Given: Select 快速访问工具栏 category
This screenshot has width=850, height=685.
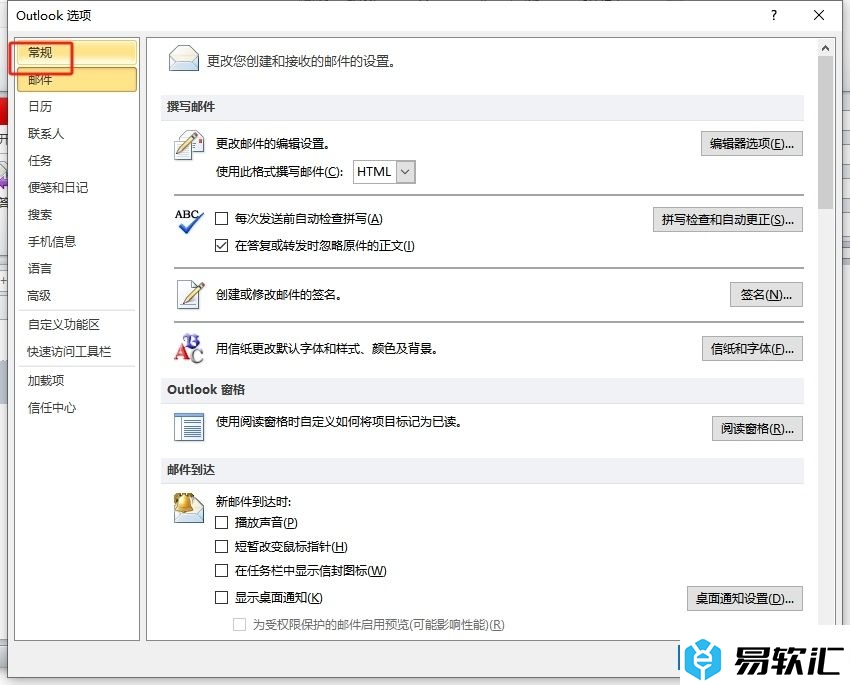Looking at the screenshot, I should tap(76, 352).
